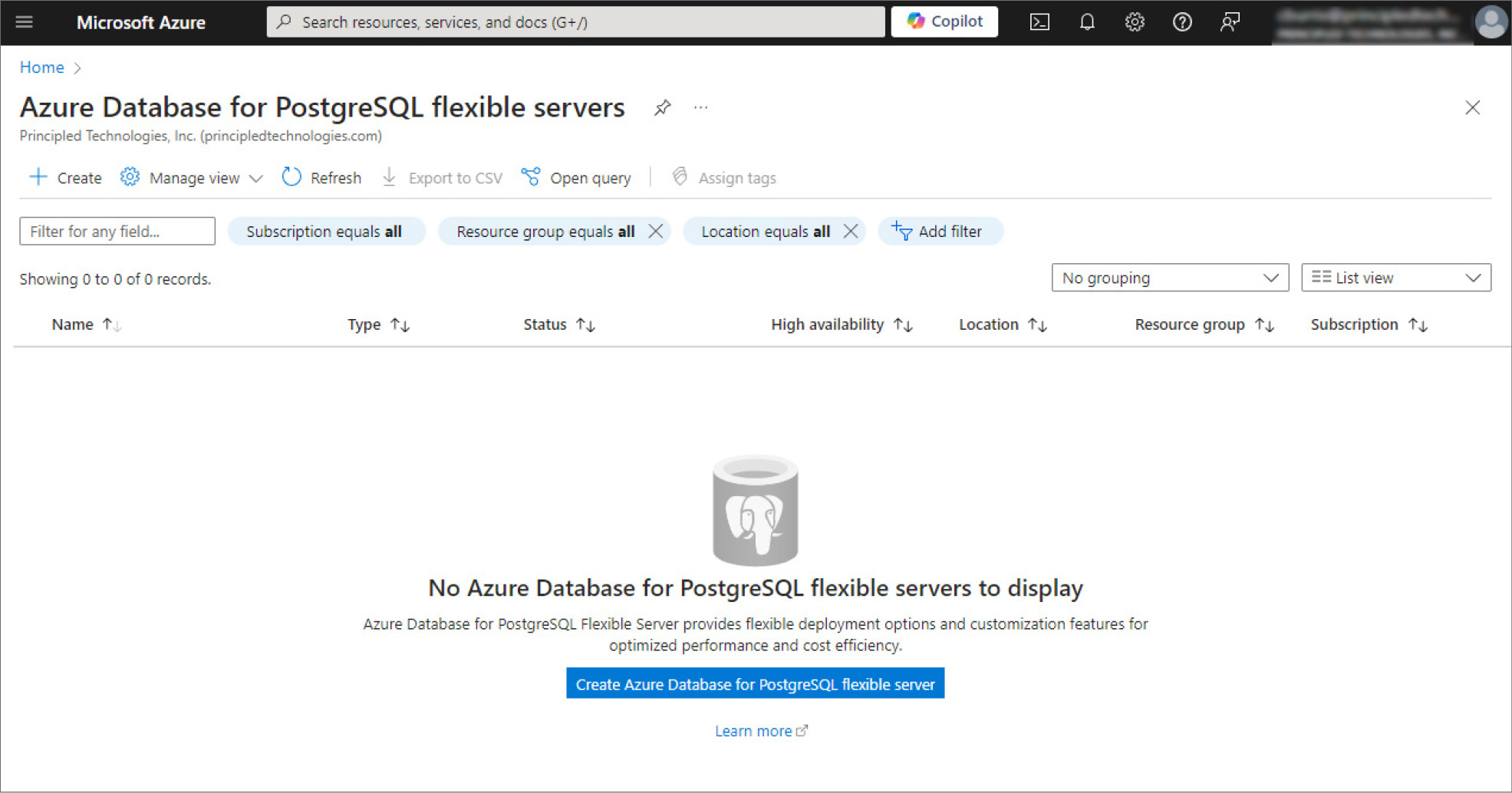Open portal settings gear

tap(1135, 22)
